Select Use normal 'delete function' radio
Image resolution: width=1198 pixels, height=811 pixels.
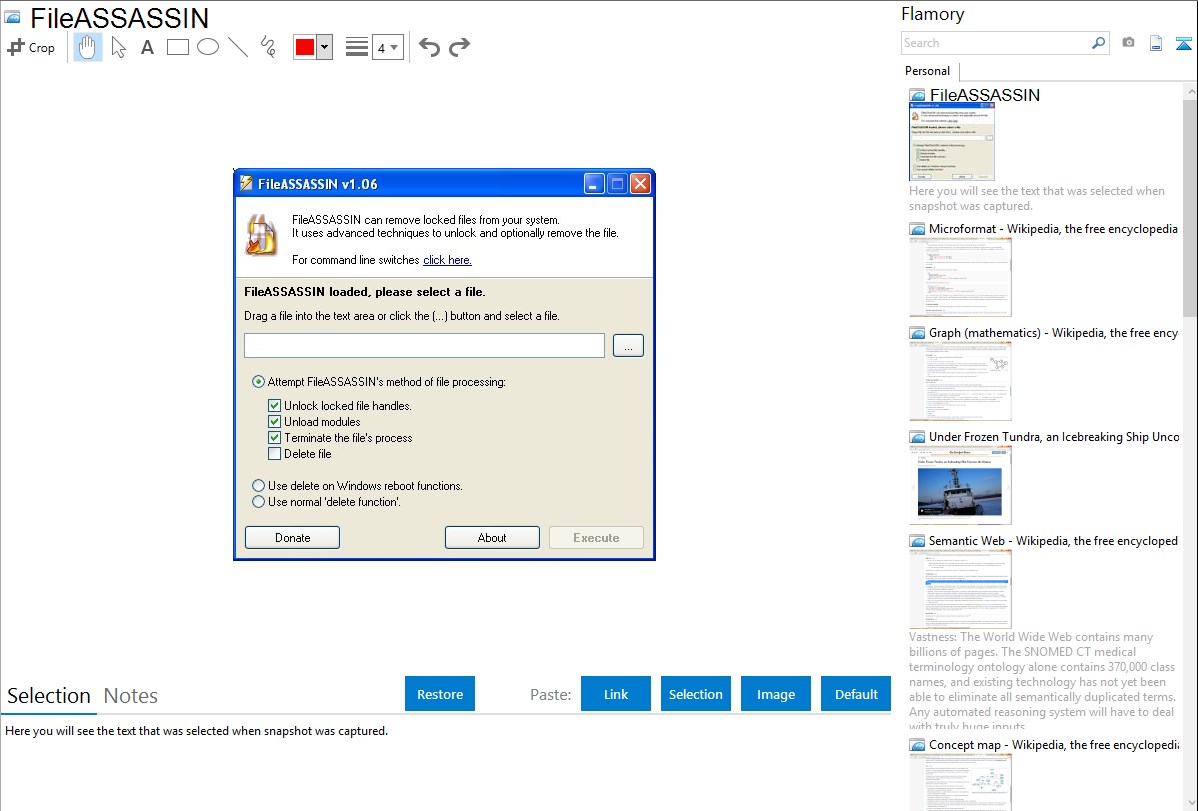click(x=258, y=501)
